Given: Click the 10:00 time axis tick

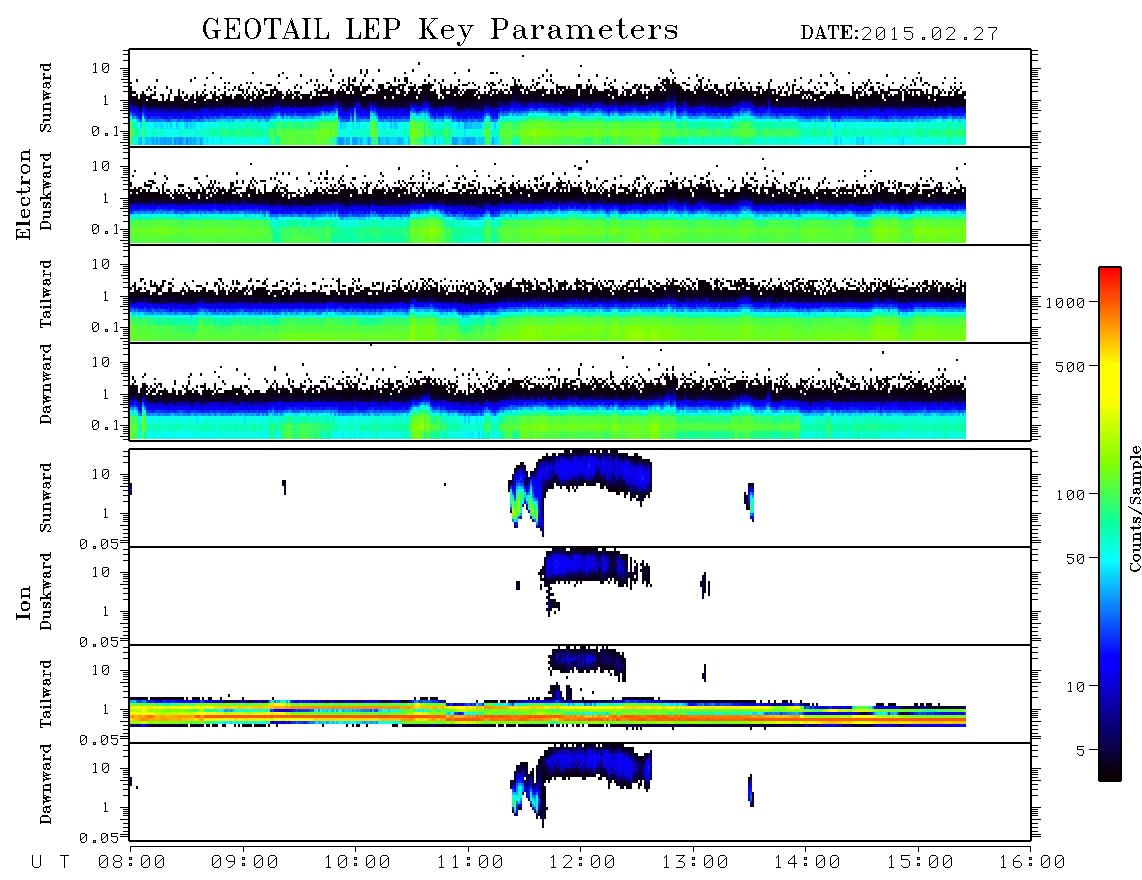Looking at the screenshot, I should click(x=357, y=862).
